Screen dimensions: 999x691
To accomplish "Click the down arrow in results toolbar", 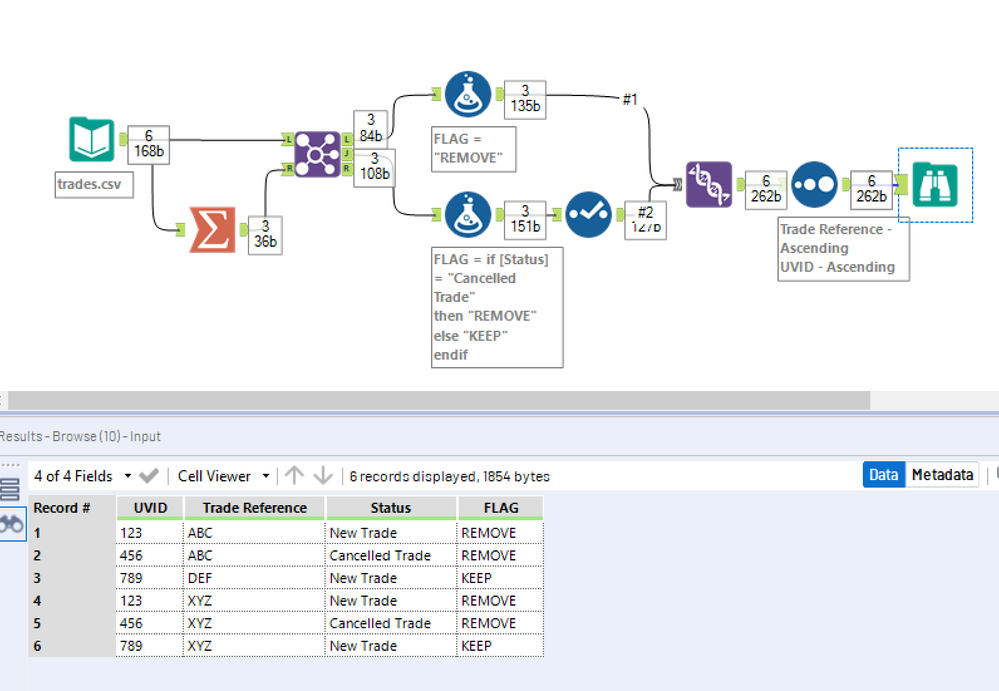I will (x=323, y=476).
